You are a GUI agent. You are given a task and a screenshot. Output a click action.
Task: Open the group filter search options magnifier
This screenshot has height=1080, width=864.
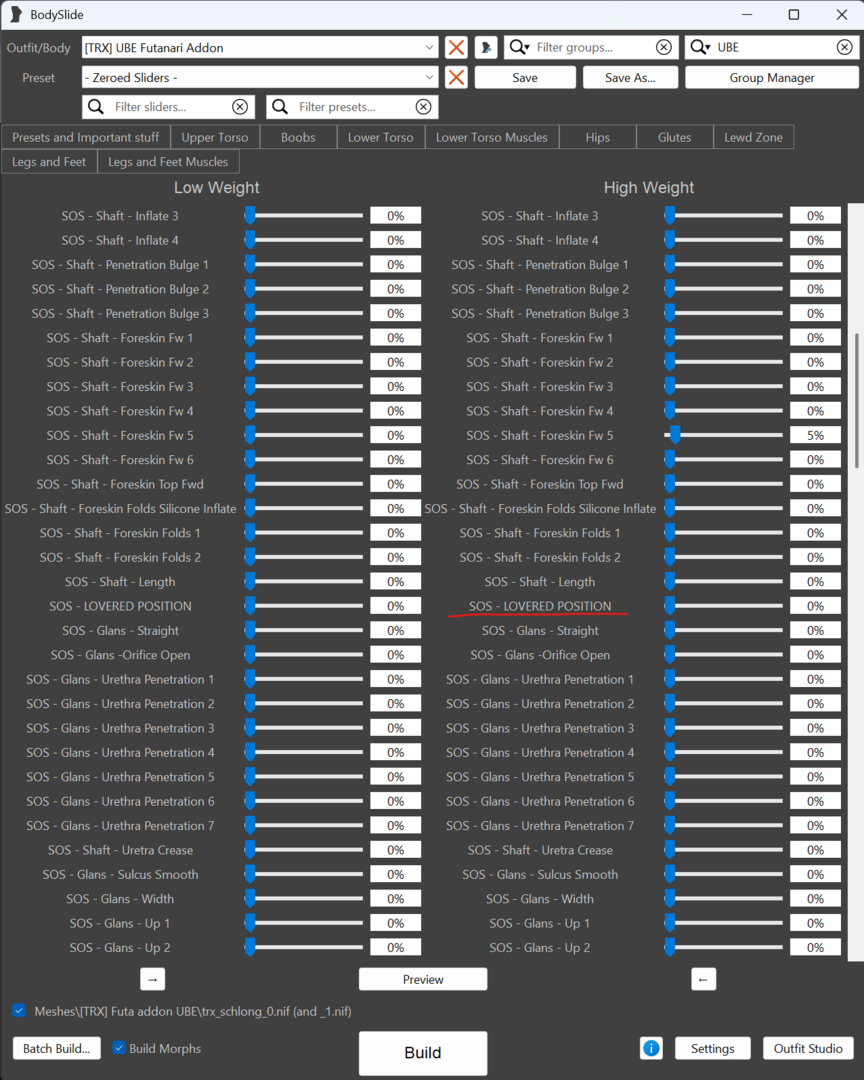[x=519, y=48]
